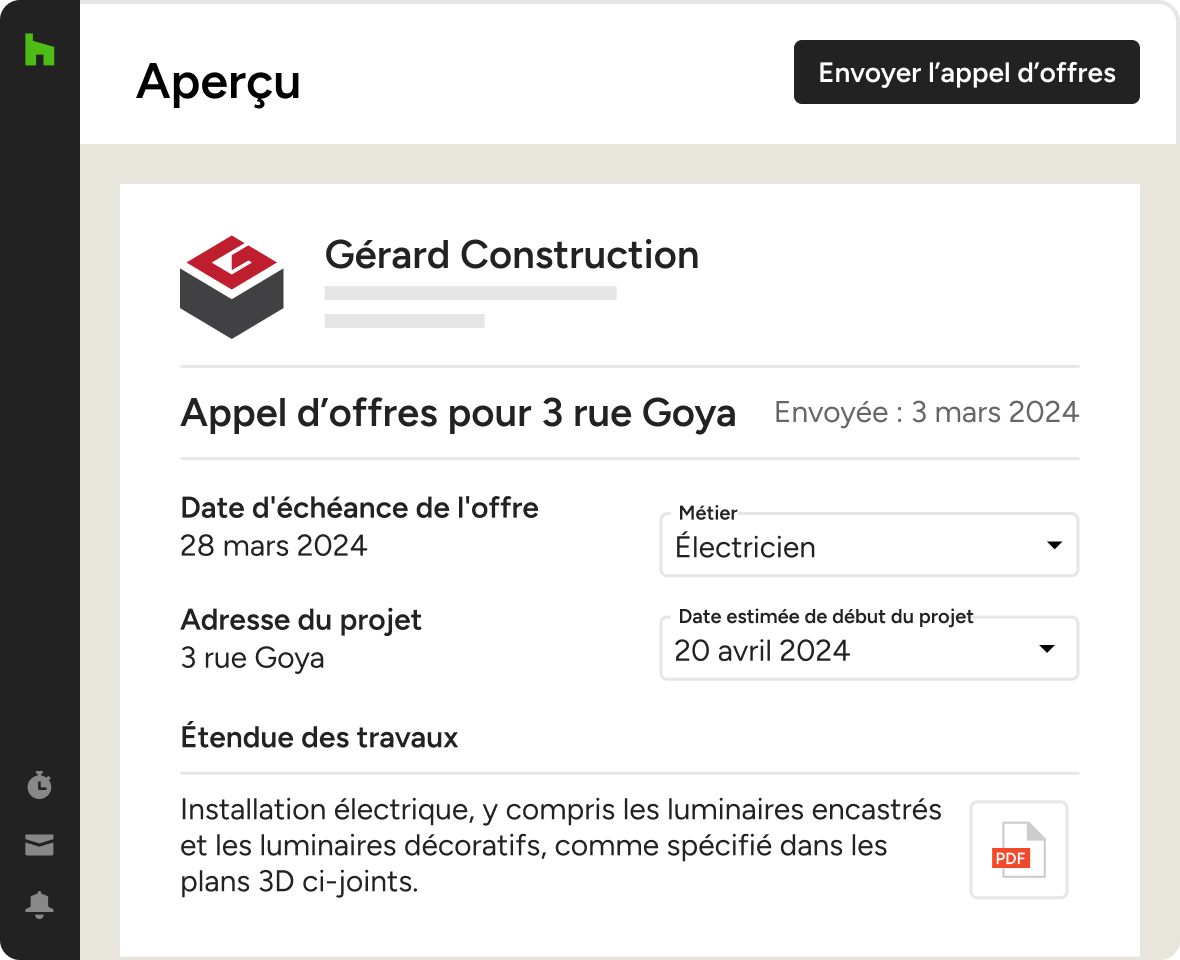This screenshot has height=960, width=1180.
Task: Open the timer icon in the sidebar
Action: [39, 785]
